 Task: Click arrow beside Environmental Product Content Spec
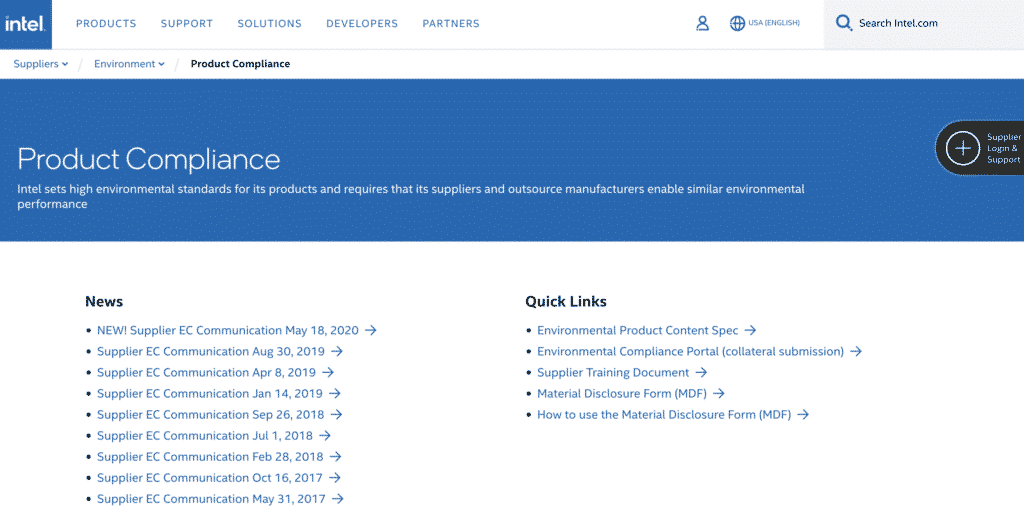pos(750,330)
